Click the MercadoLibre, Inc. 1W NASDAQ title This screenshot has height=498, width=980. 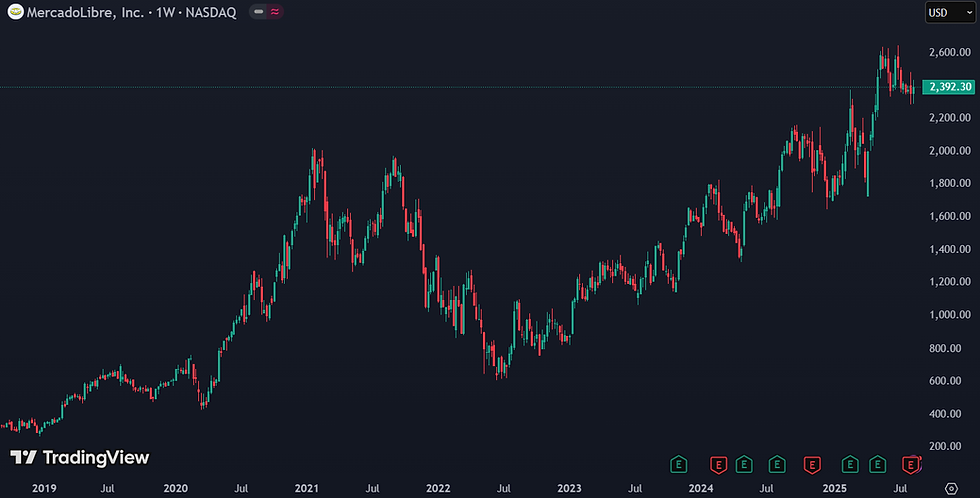[x=131, y=12]
